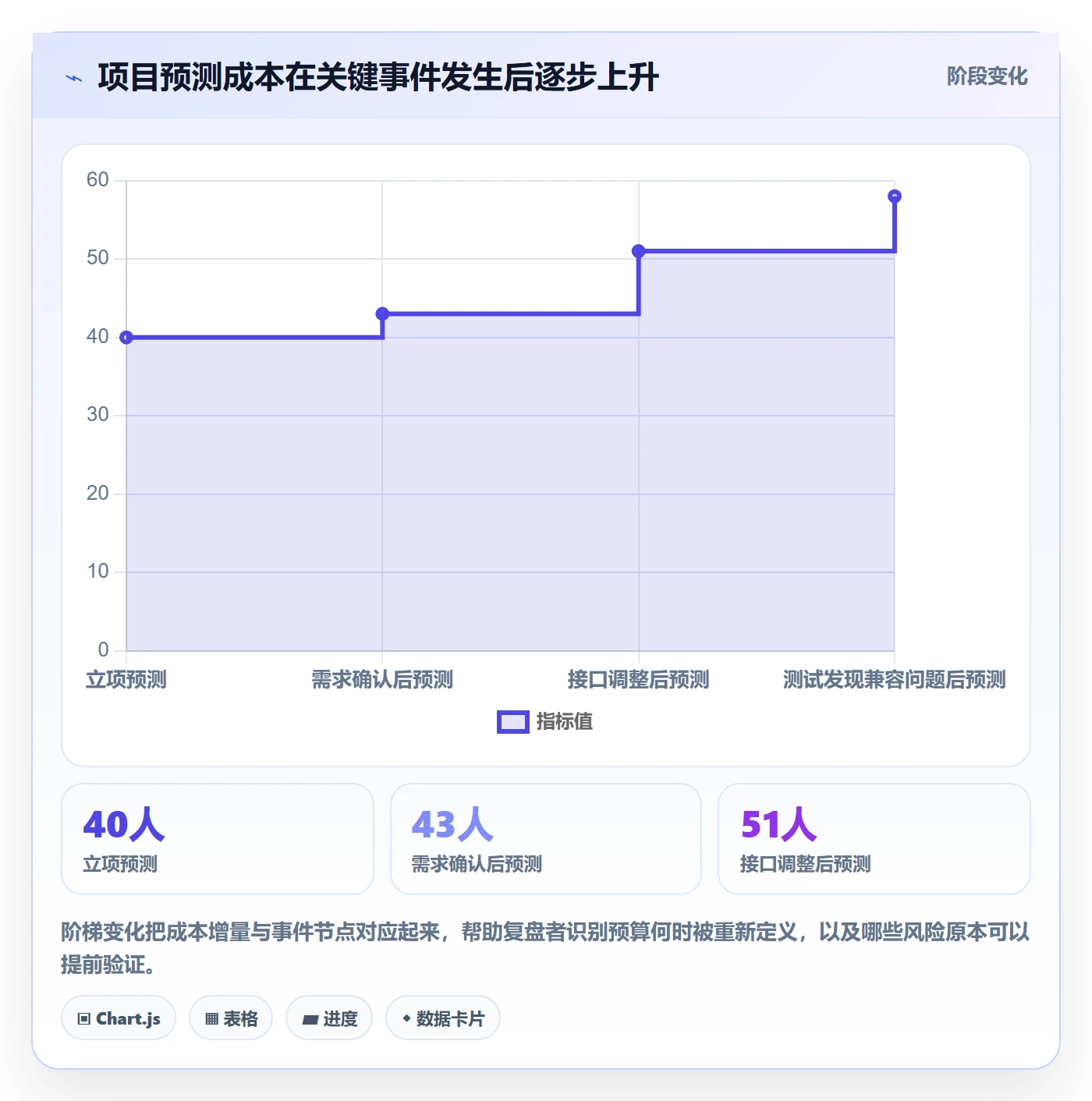Image resolution: width=1092 pixels, height=1101 pixels.
Task: Select the 立项预测 data point on the chart
Action: 126,338
